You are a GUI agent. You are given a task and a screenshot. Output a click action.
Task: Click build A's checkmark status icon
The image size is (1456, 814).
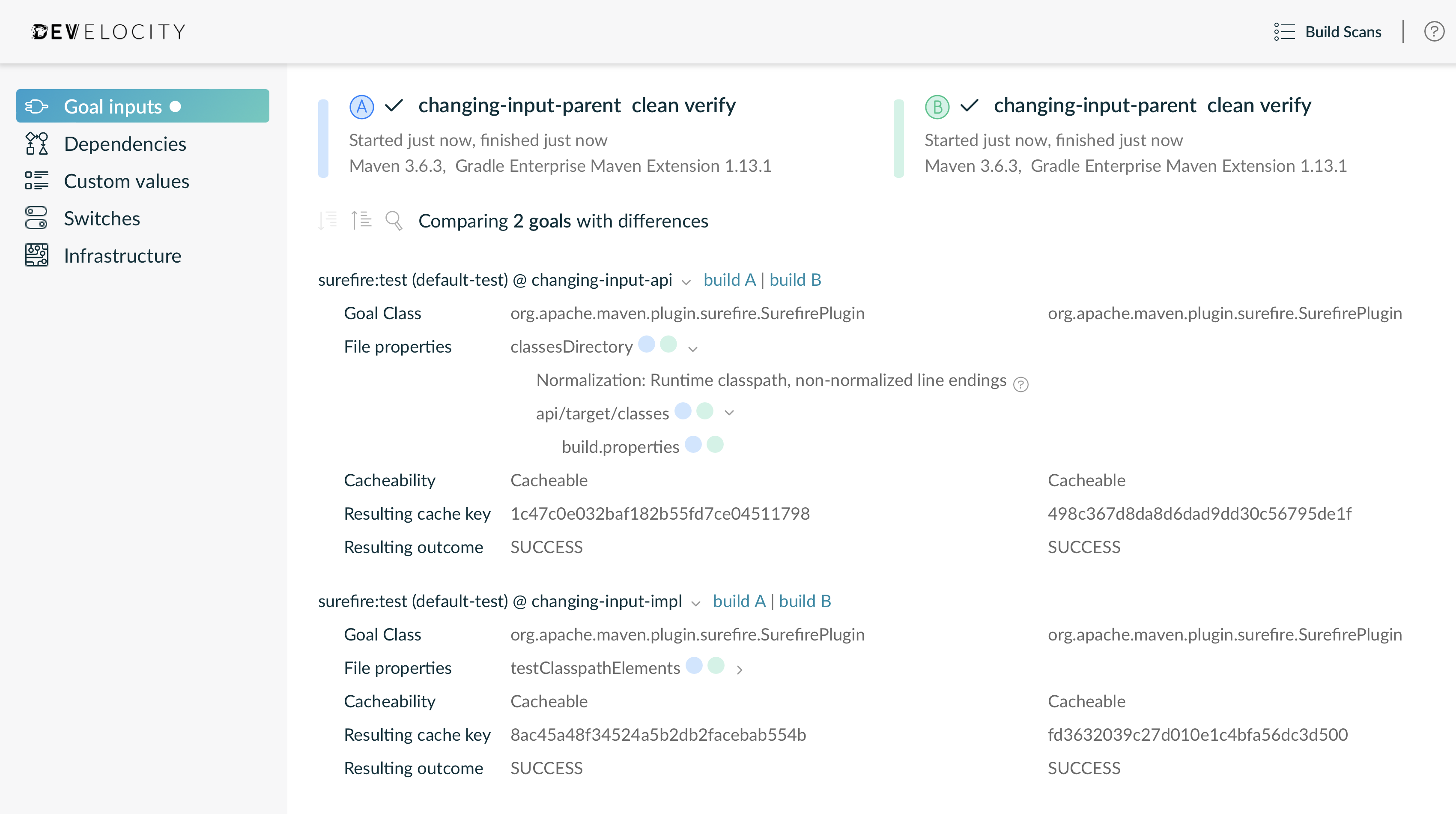pyautogui.click(x=394, y=106)
